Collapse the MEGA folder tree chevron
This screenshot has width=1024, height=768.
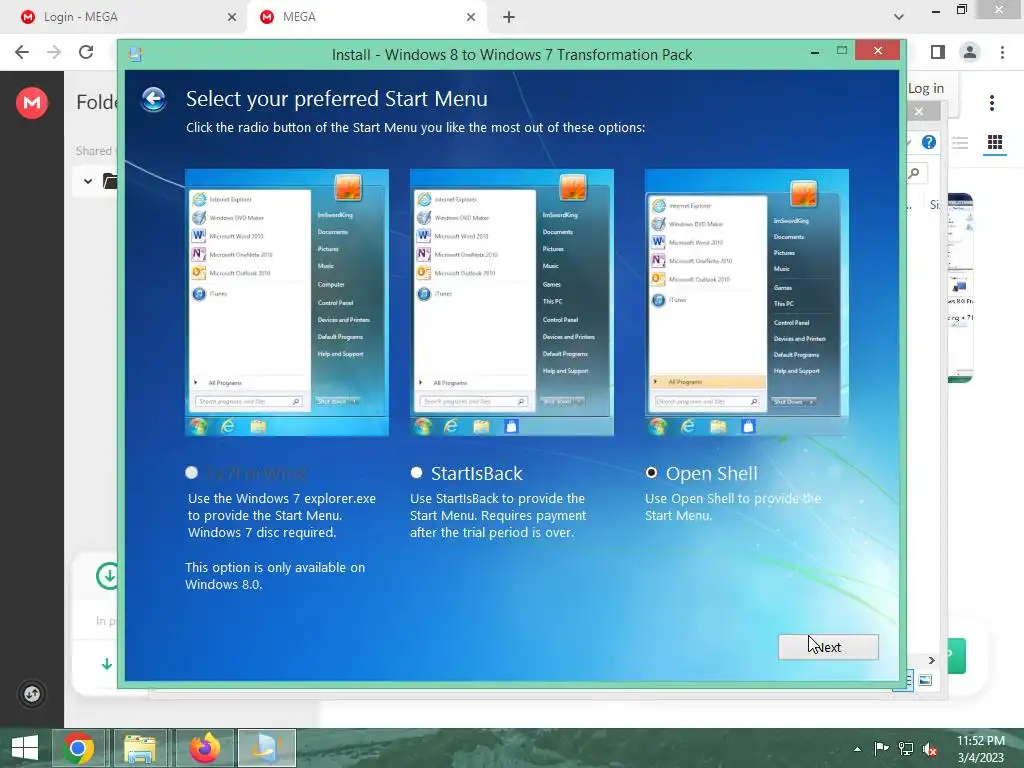pos(88,181)
